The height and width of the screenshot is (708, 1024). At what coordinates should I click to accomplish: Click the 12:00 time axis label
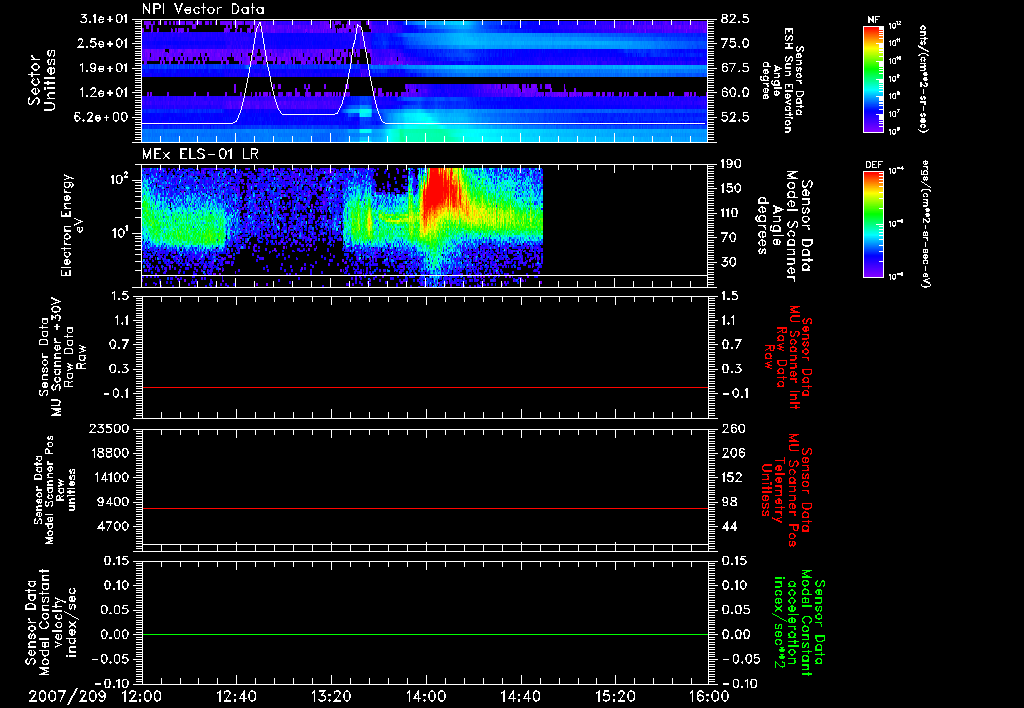[x=142, y=696]
